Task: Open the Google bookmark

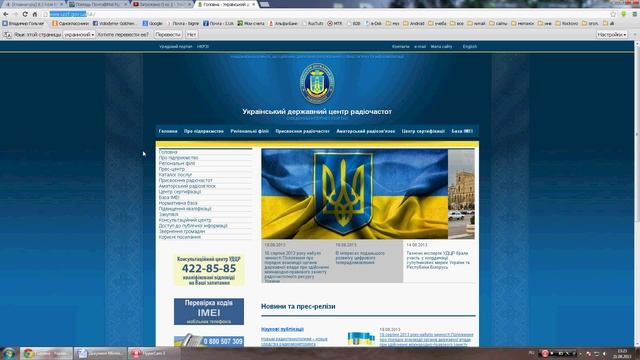Action: pos(153,24)
